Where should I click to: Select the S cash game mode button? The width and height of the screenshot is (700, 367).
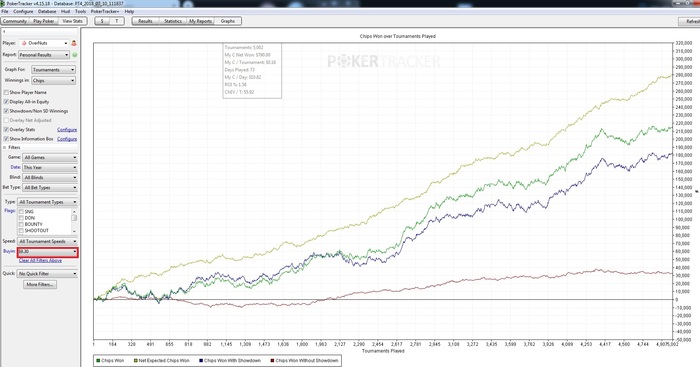pos(102,21)
